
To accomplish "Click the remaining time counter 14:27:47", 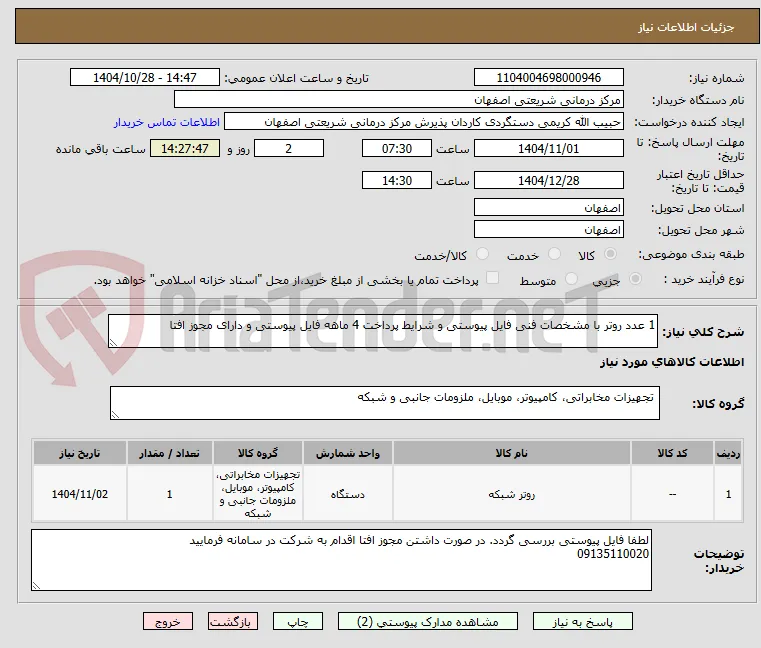I will pyautogui.click(x=184, y=149).
